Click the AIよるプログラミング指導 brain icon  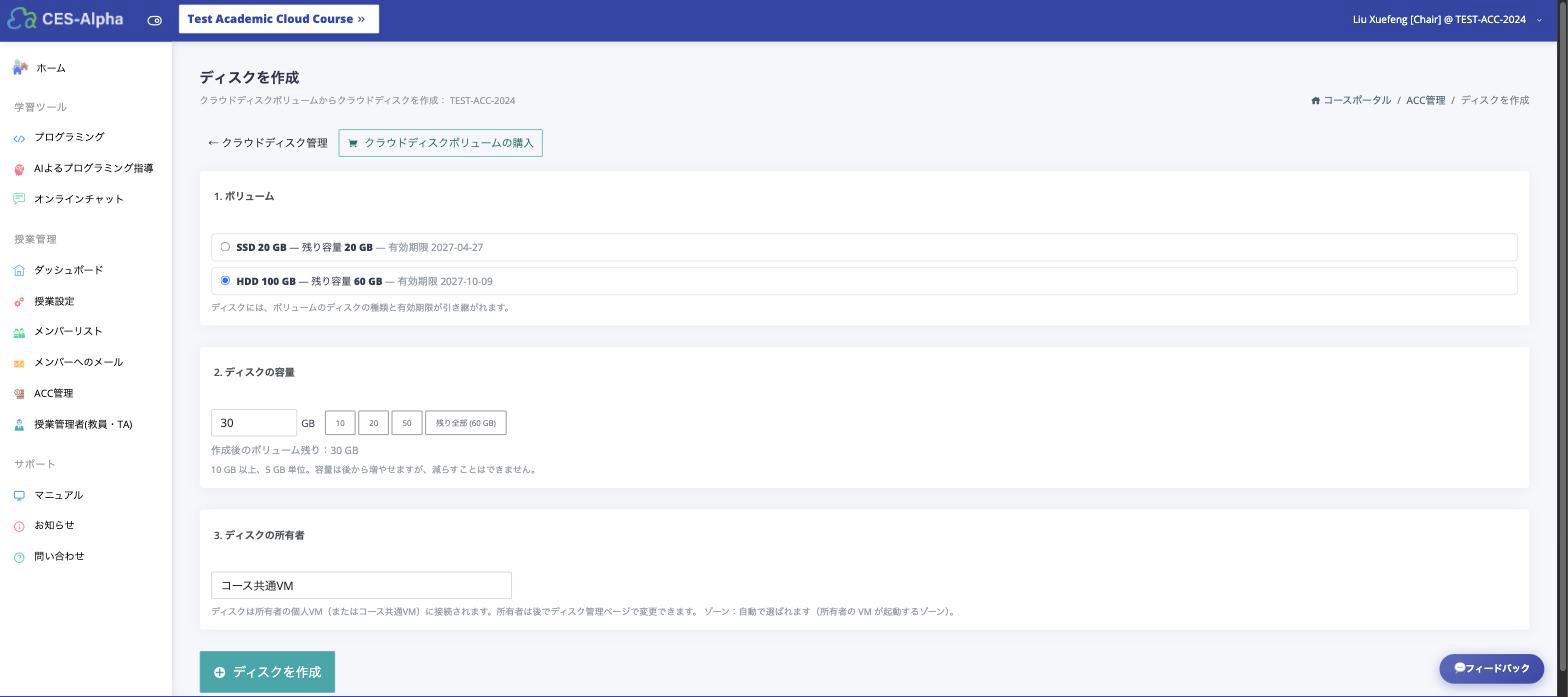(19, 169)
